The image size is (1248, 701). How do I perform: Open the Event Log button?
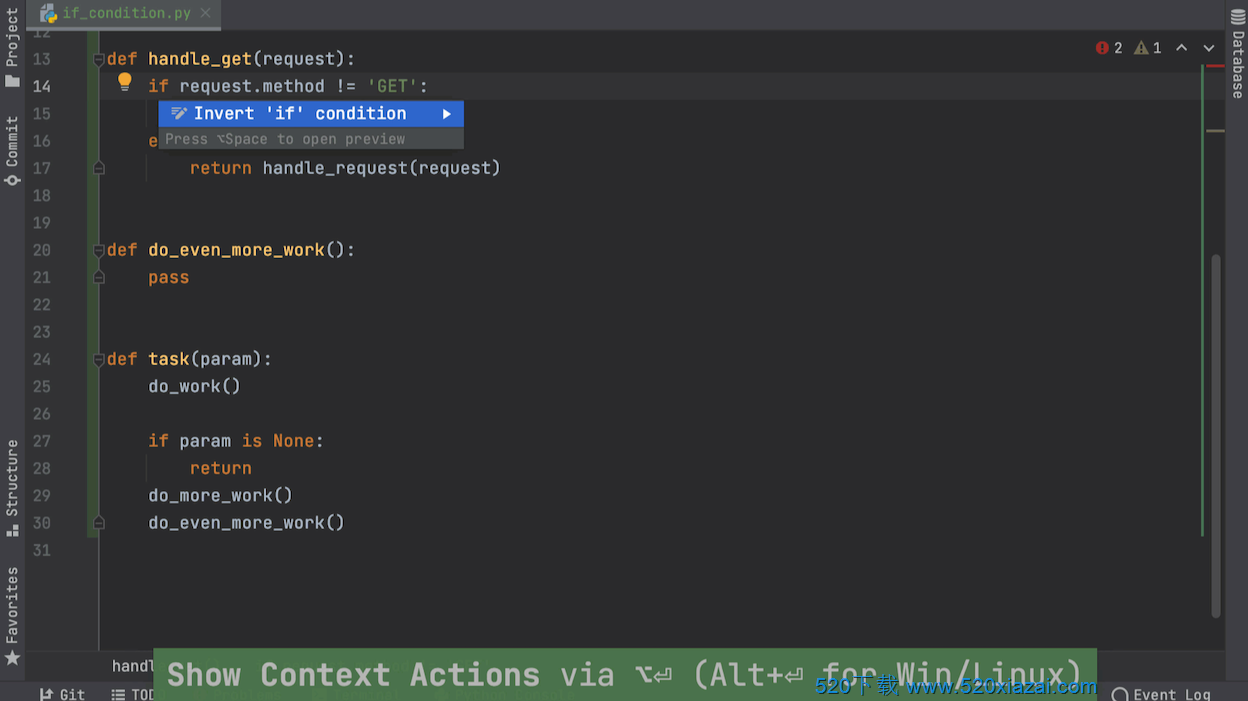pyautogui.click(x=1161, y=694)
